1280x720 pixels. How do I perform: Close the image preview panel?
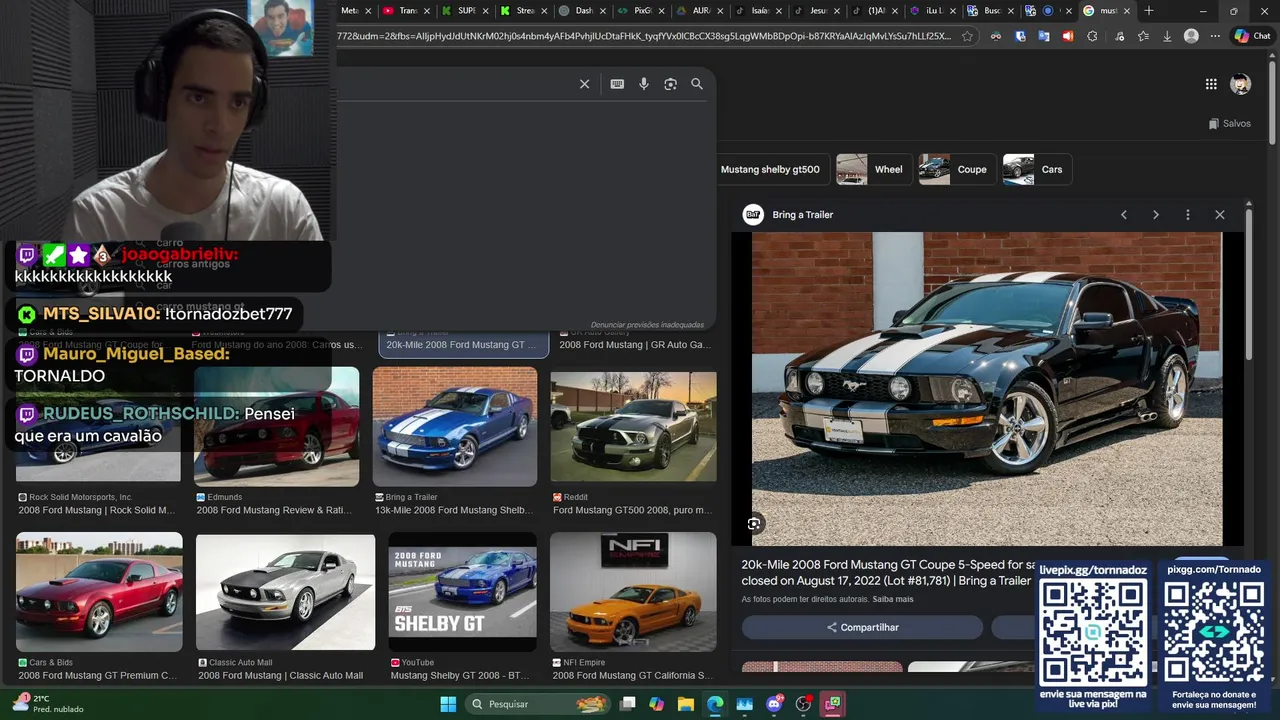pyautogui.click(x=1220, y=215)
